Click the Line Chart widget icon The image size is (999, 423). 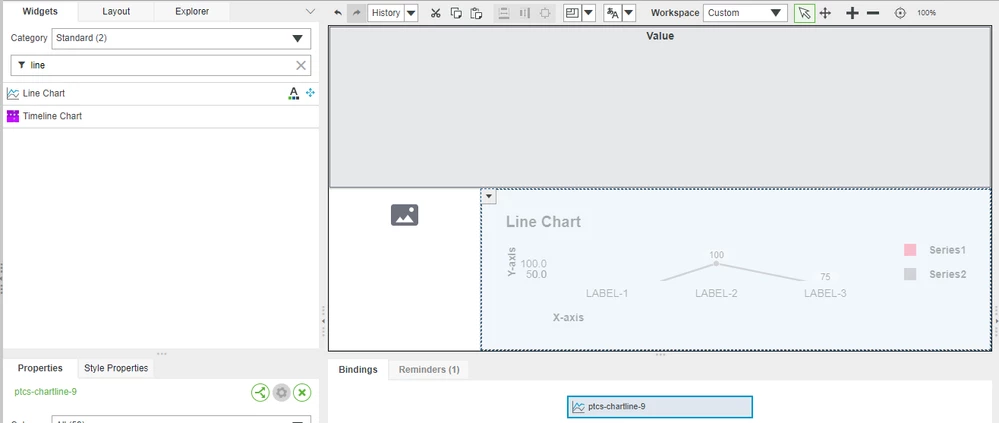coord(13,94)
